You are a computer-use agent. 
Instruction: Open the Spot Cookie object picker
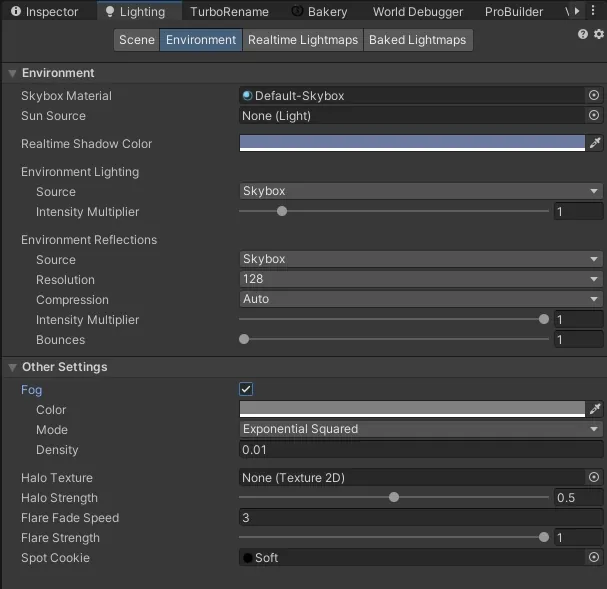point(594,557)
